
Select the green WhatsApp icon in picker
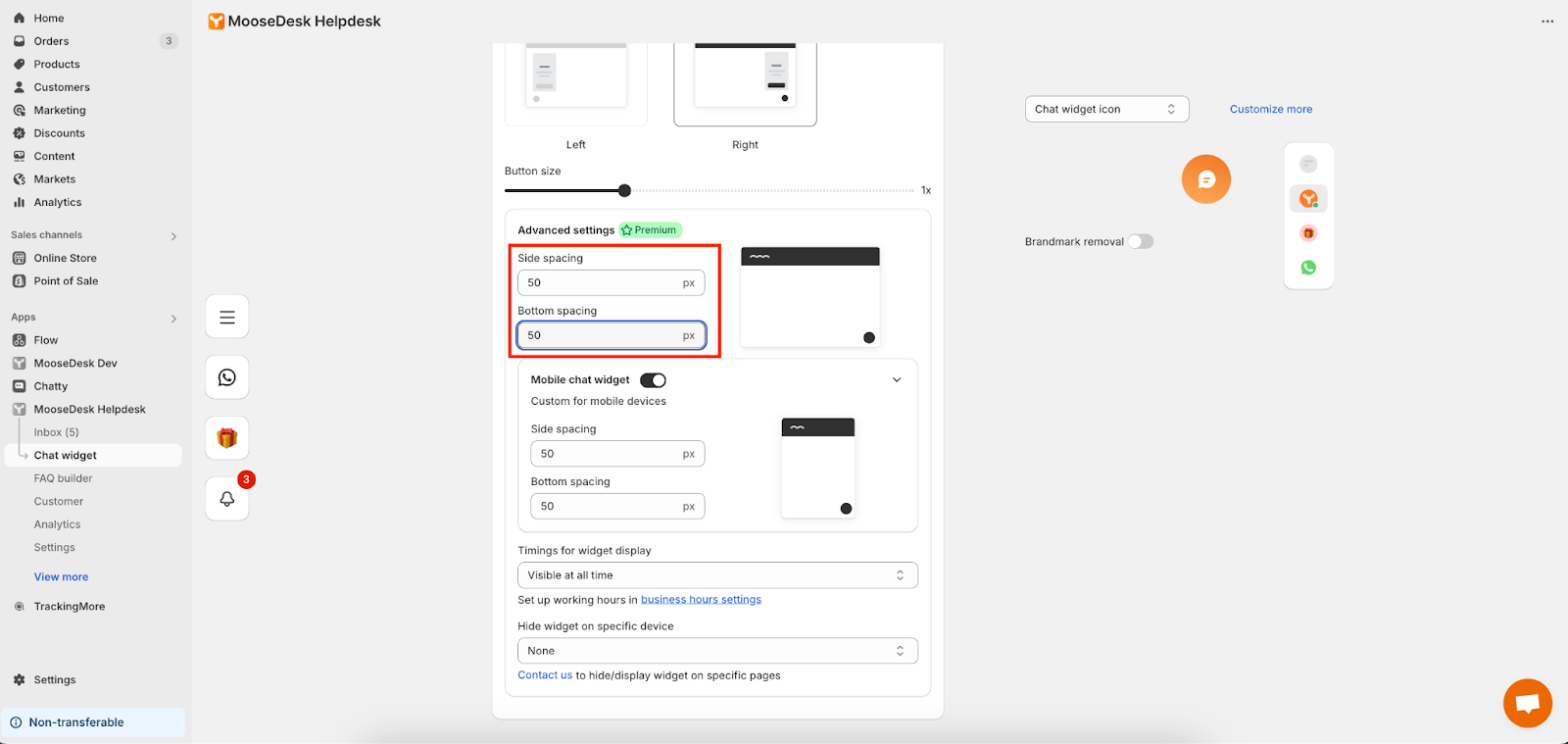[1308, 268]
